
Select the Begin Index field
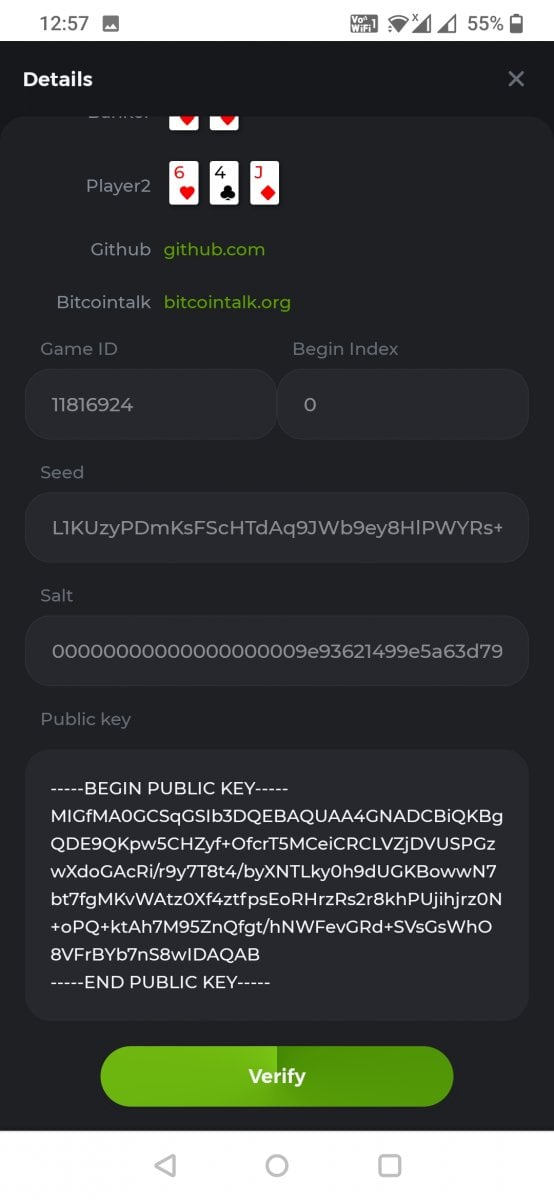click(x=403, y=404)
